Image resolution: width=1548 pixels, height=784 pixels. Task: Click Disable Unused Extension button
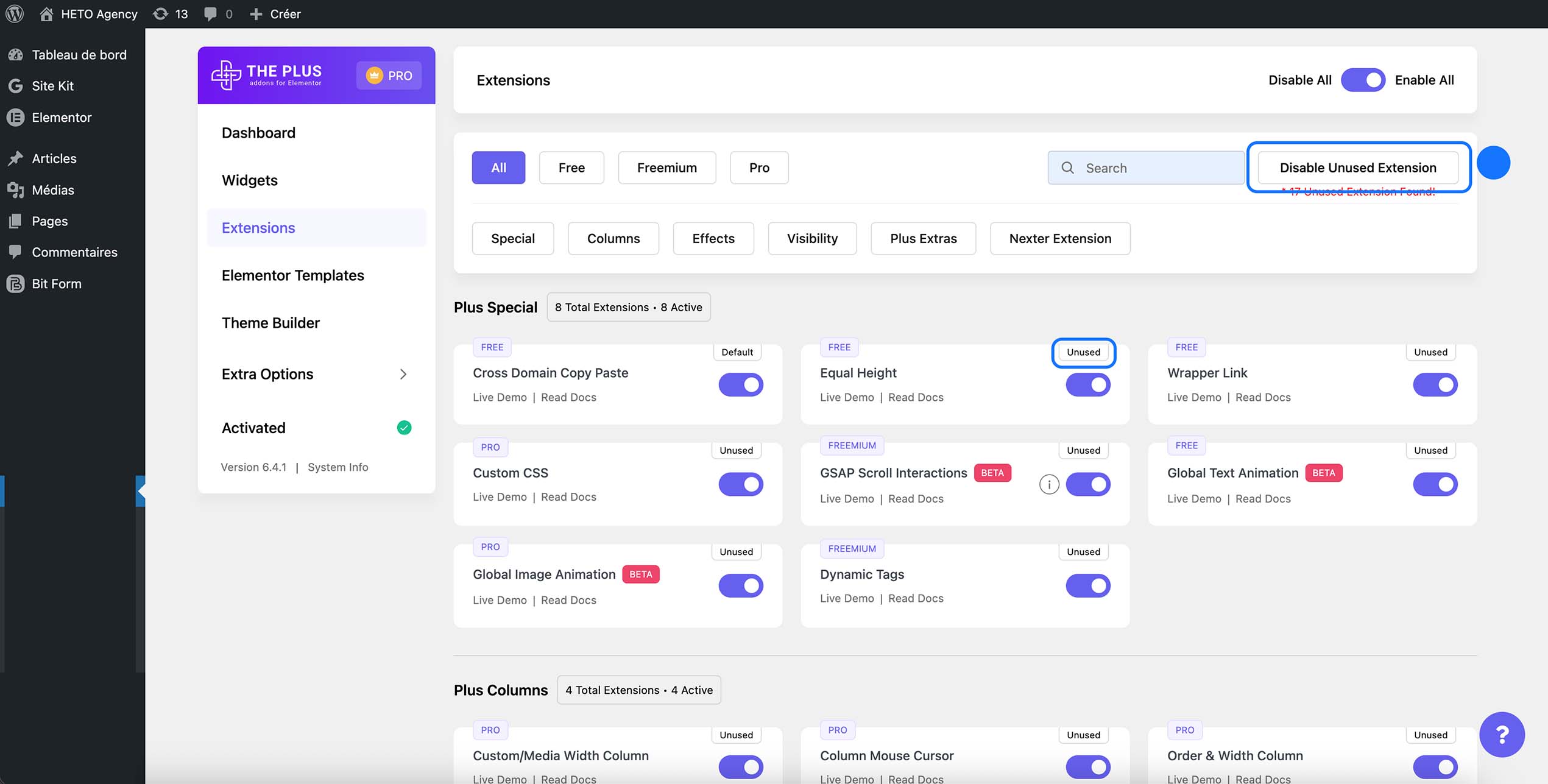(1357, 168)
